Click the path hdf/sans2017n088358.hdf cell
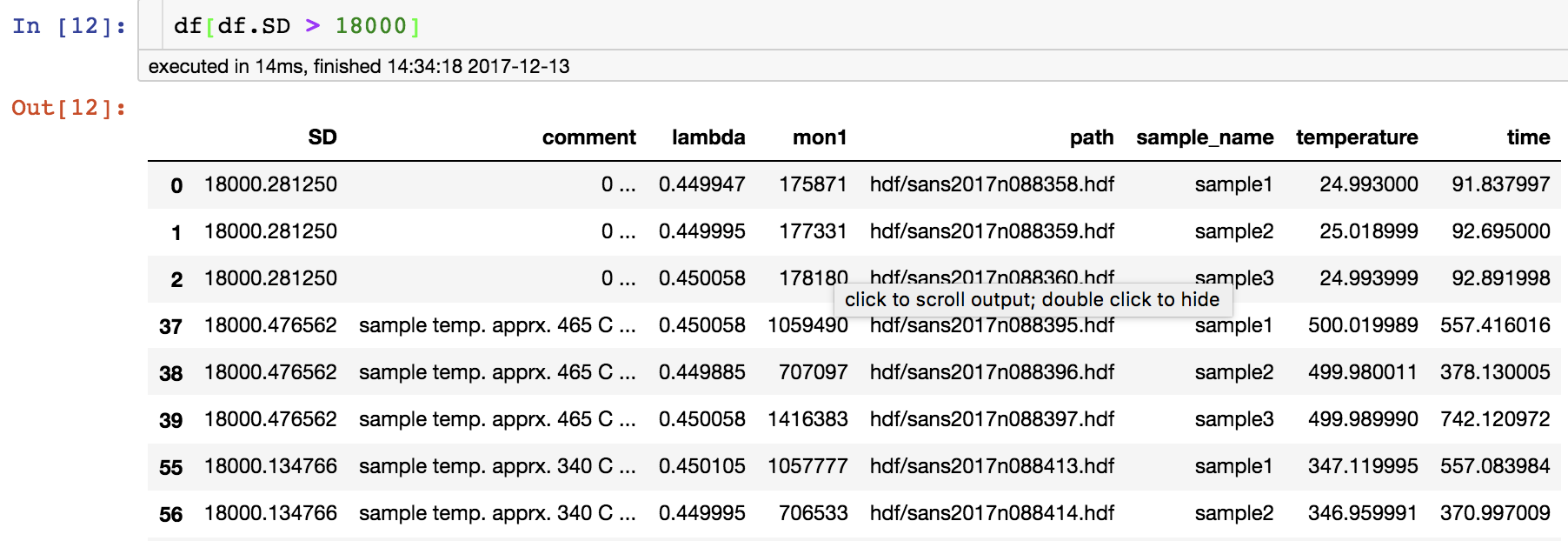 tap(992, 184)
